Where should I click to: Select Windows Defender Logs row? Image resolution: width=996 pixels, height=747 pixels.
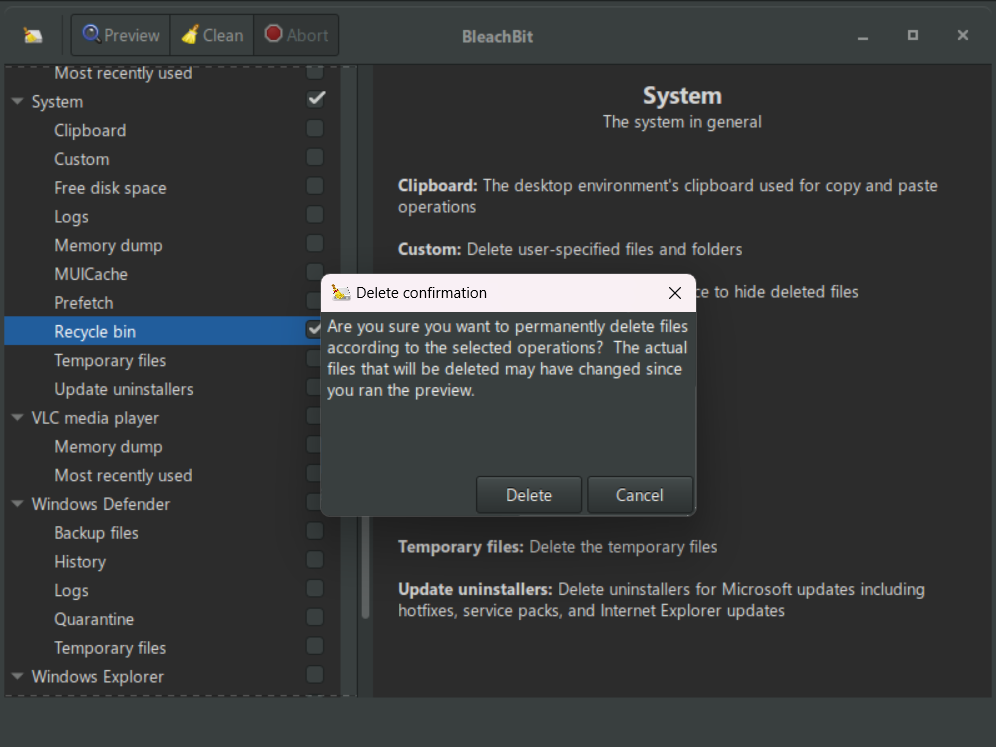coord(172,590)
